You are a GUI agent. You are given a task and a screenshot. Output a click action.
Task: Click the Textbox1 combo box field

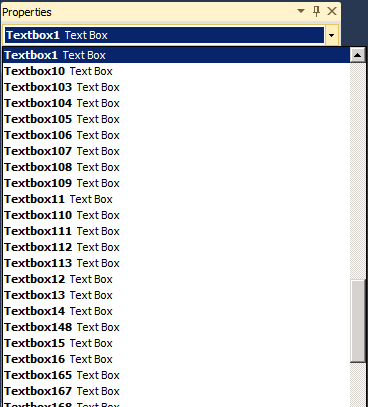point(164,35)
